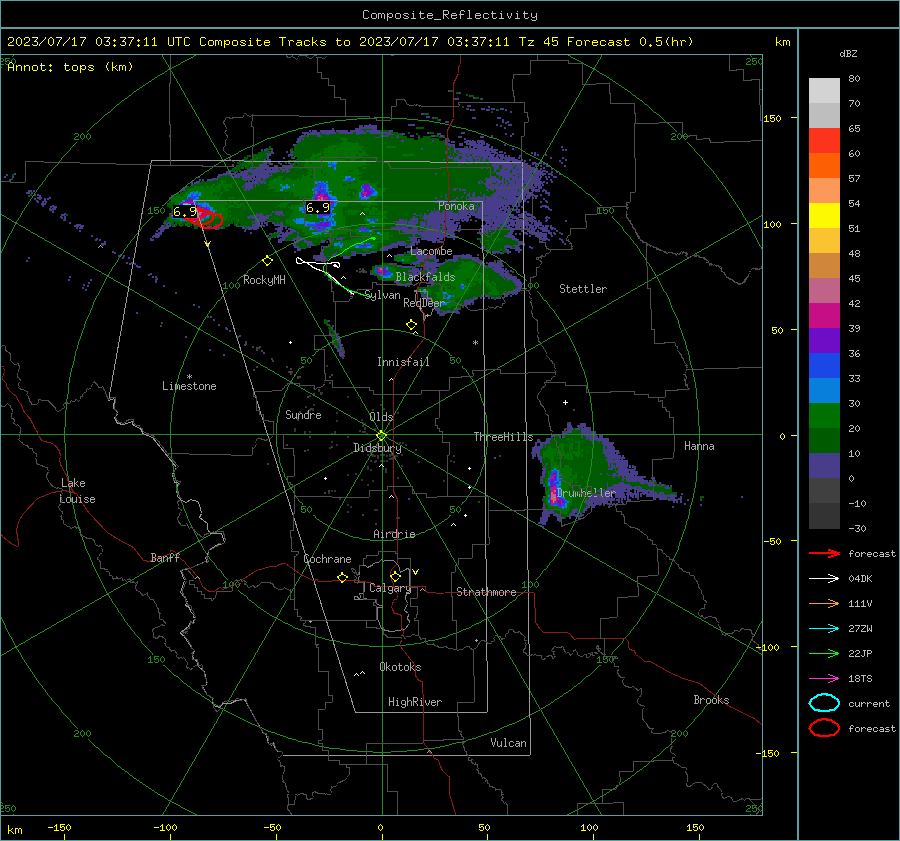Click the Drumheller city label
The height and width of the screenshot is (841, 900).
click(585, 493)
